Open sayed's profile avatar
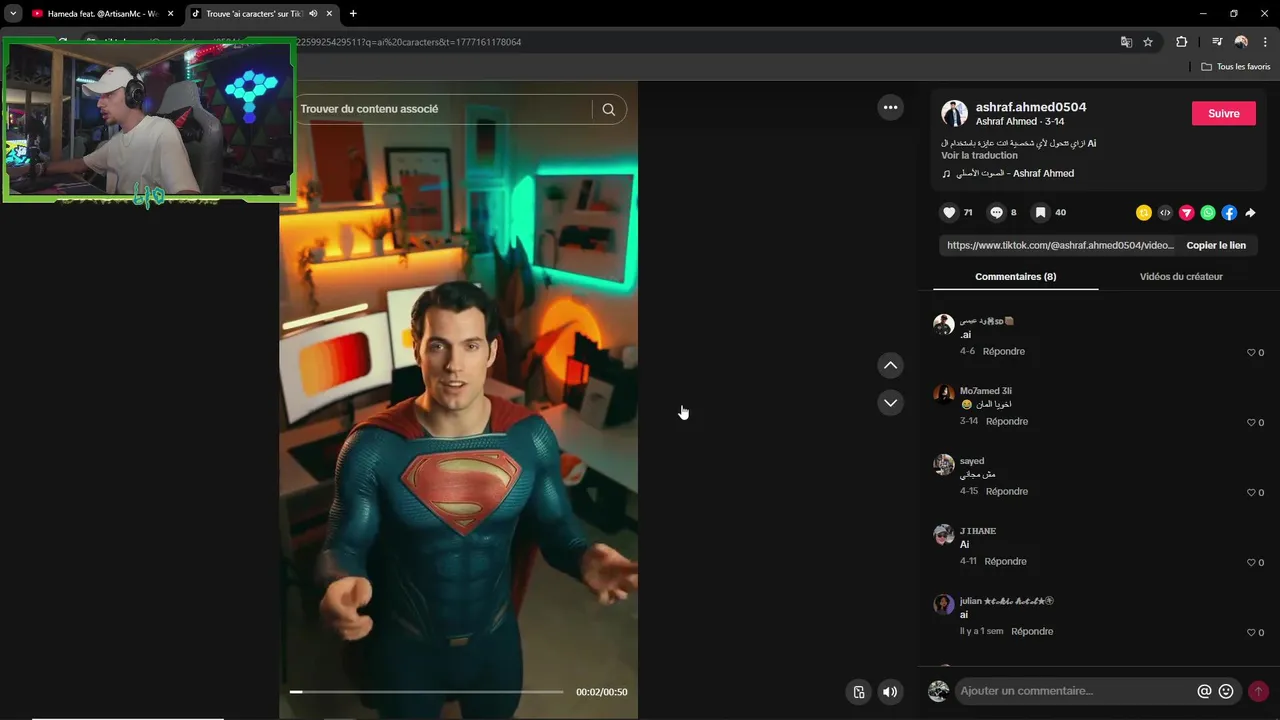 click(x=944, y=464)
